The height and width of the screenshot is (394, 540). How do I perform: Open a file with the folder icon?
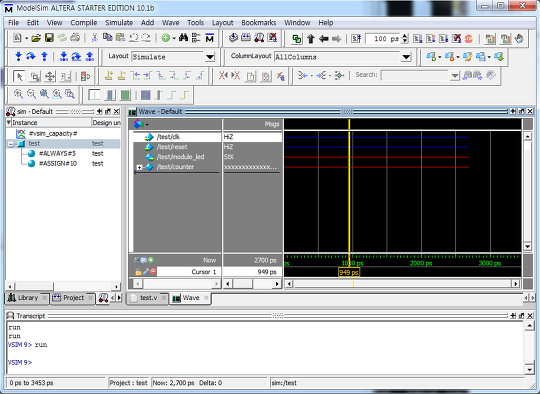point(36,38)
